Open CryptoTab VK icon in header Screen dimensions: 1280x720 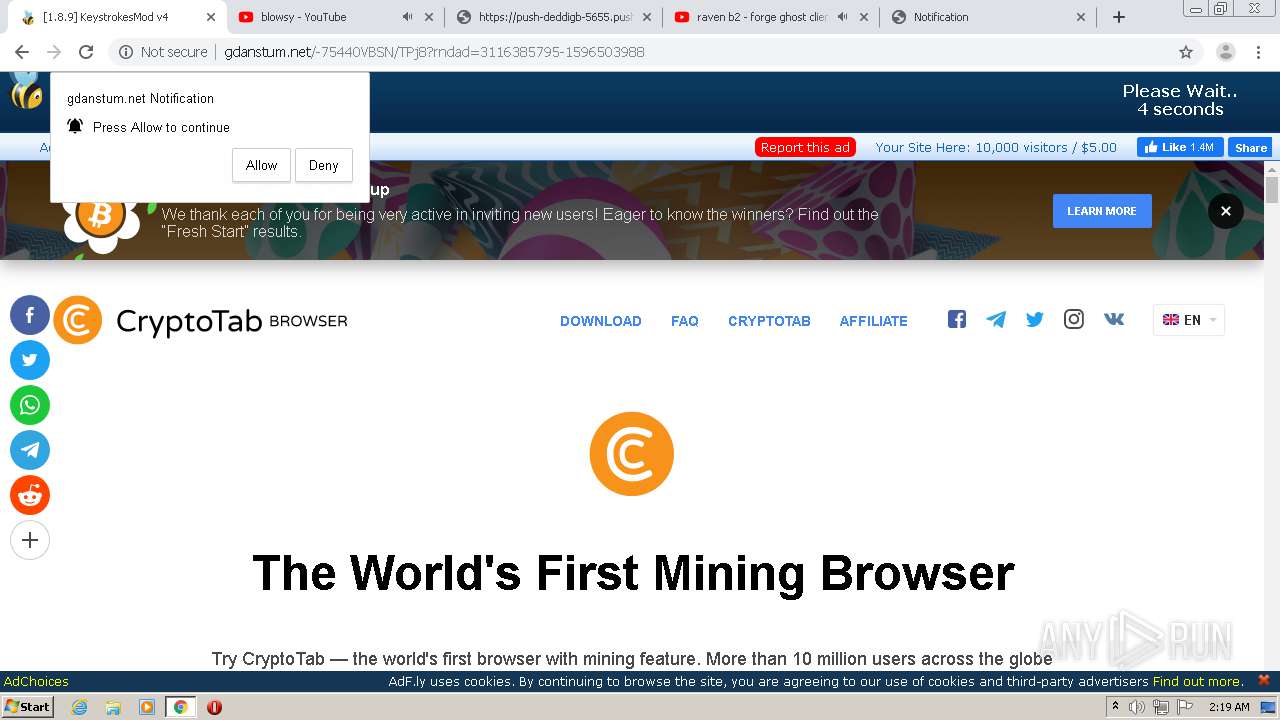click(x=1114, y=319)
